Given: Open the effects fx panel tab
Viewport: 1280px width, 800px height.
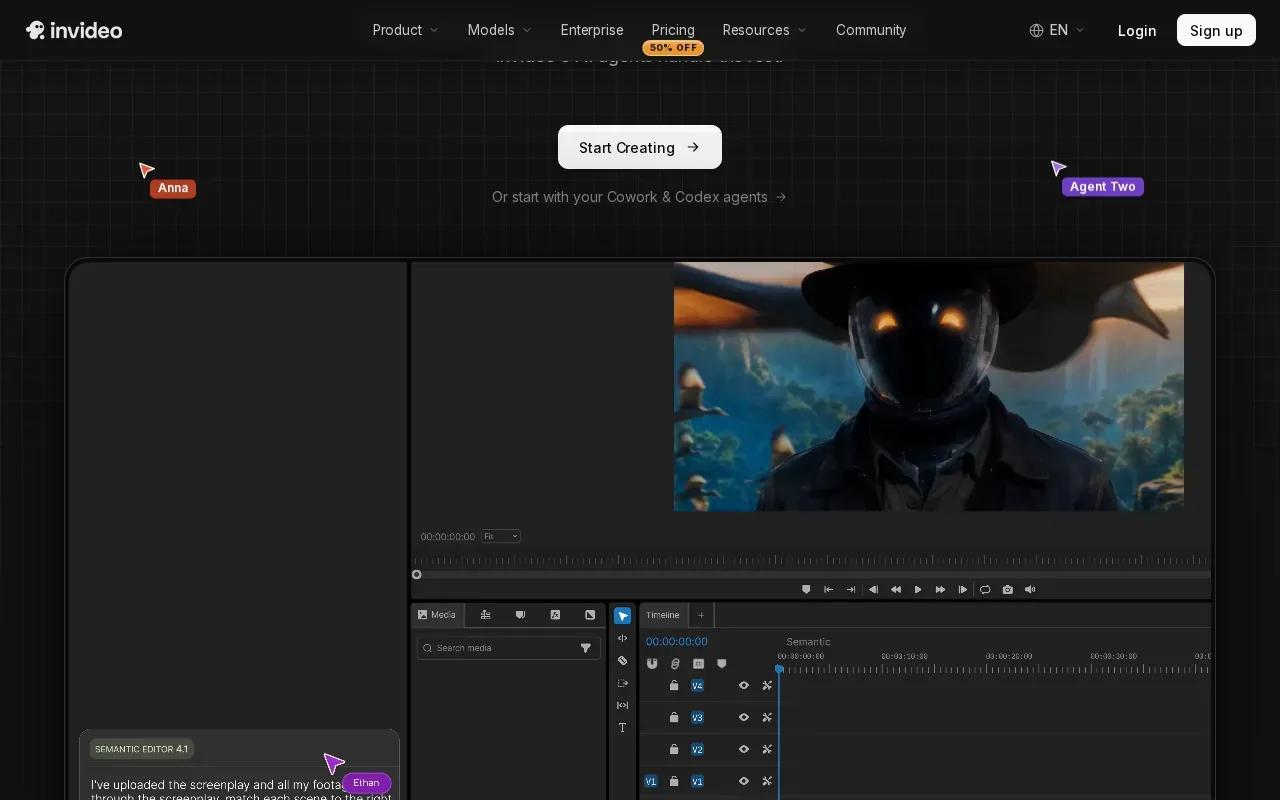Looking at the screenshot, I should [x=555, y=615].
